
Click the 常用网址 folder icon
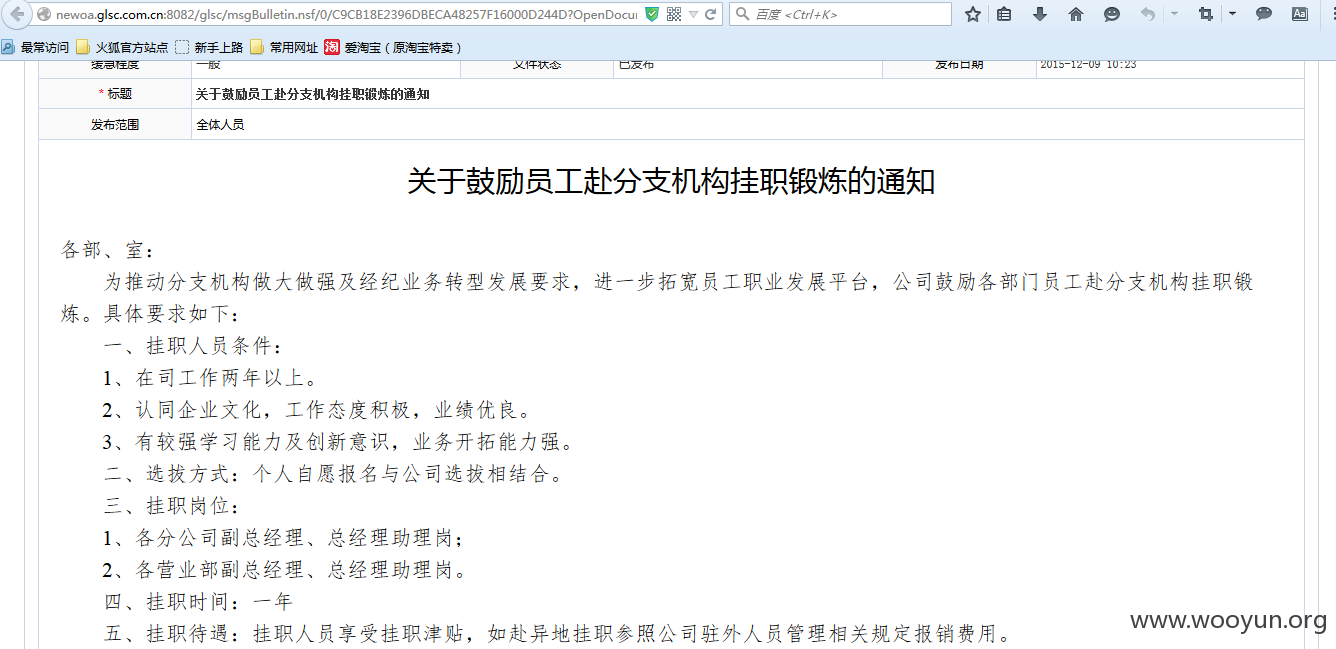(257, 47)
